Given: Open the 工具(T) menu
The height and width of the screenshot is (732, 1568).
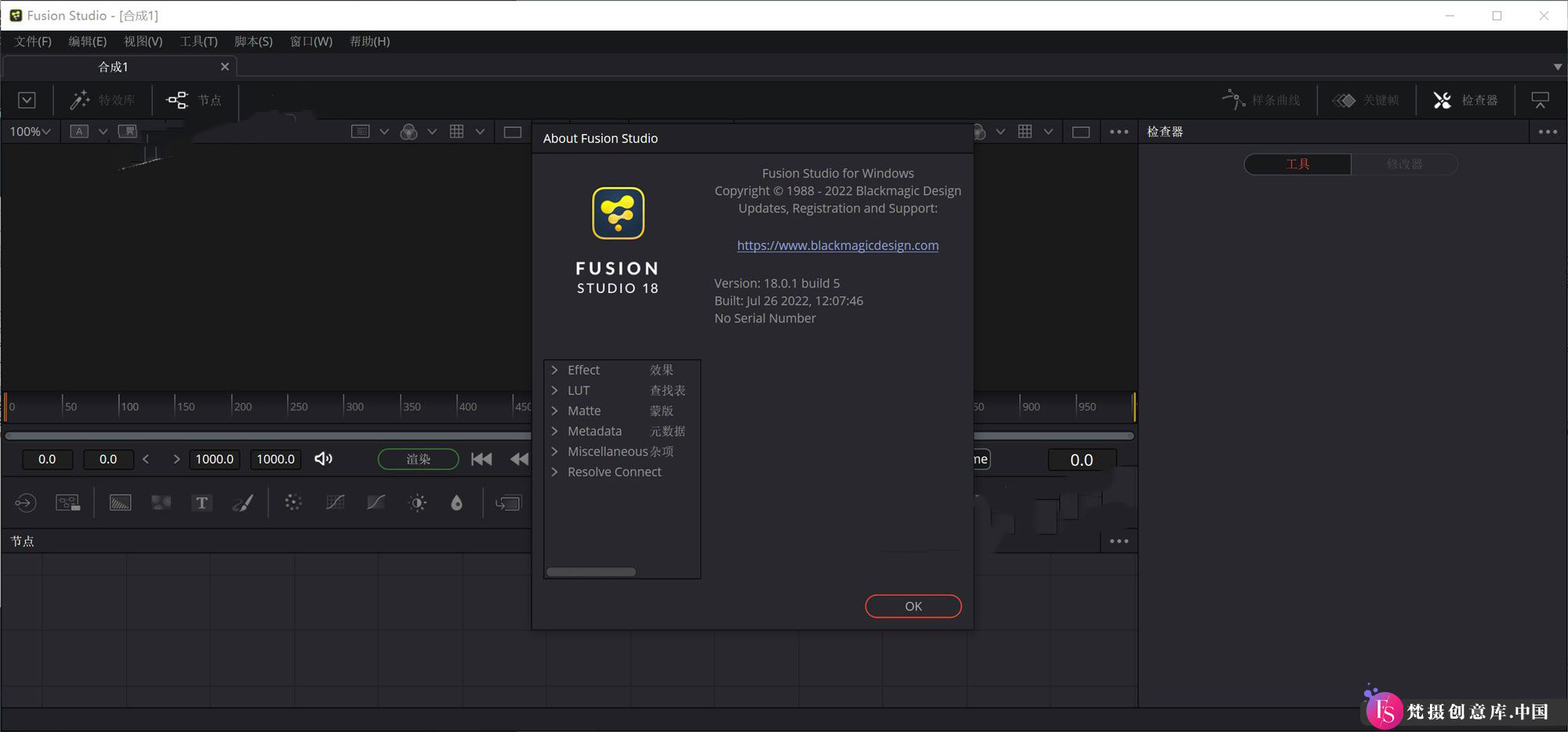Looking at the screenshot, I should [198, 41].
